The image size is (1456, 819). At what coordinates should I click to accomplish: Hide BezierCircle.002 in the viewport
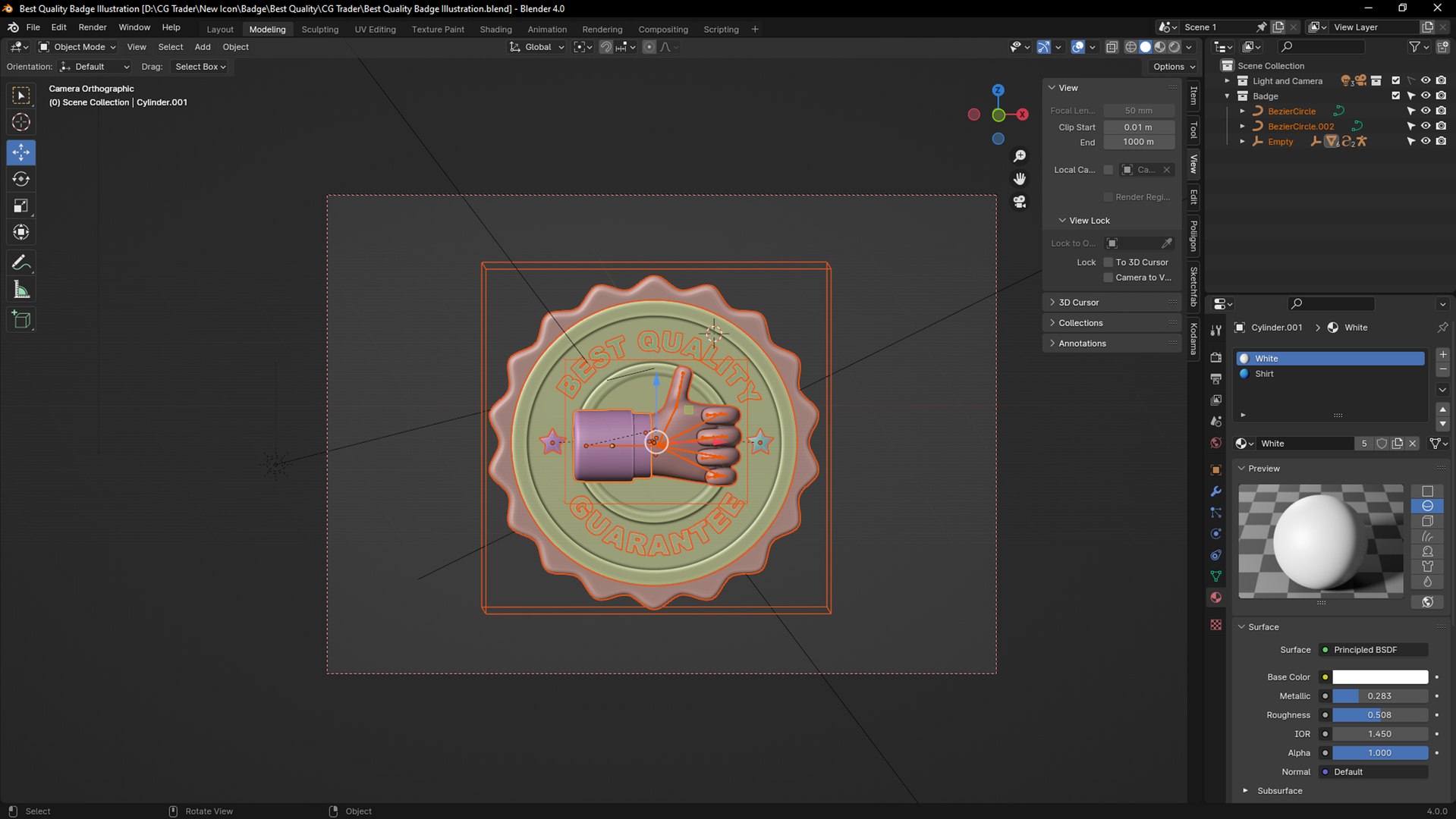tap(1426, 126)
